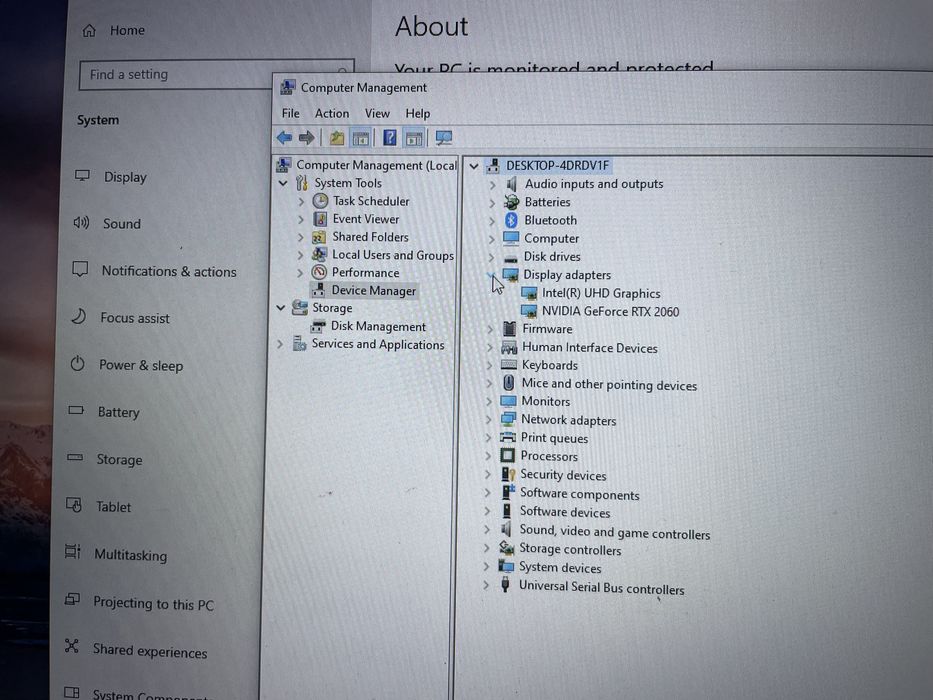Click the Event Viewer icon
Screen dimensions: 933x700
click(x=320, y=219)
